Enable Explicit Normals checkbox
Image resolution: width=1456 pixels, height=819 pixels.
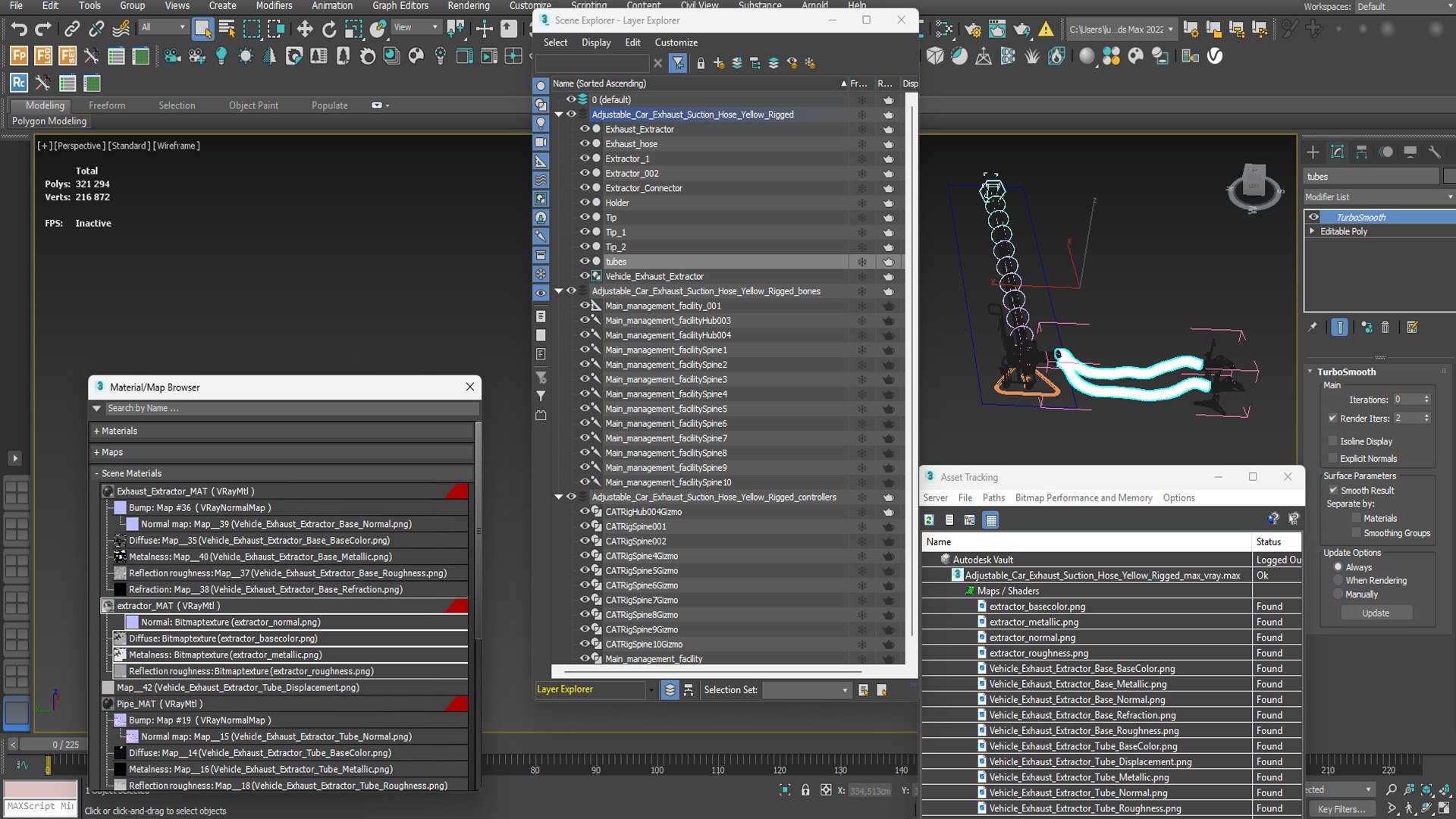pyautogui.click(x=1332, y=459)
